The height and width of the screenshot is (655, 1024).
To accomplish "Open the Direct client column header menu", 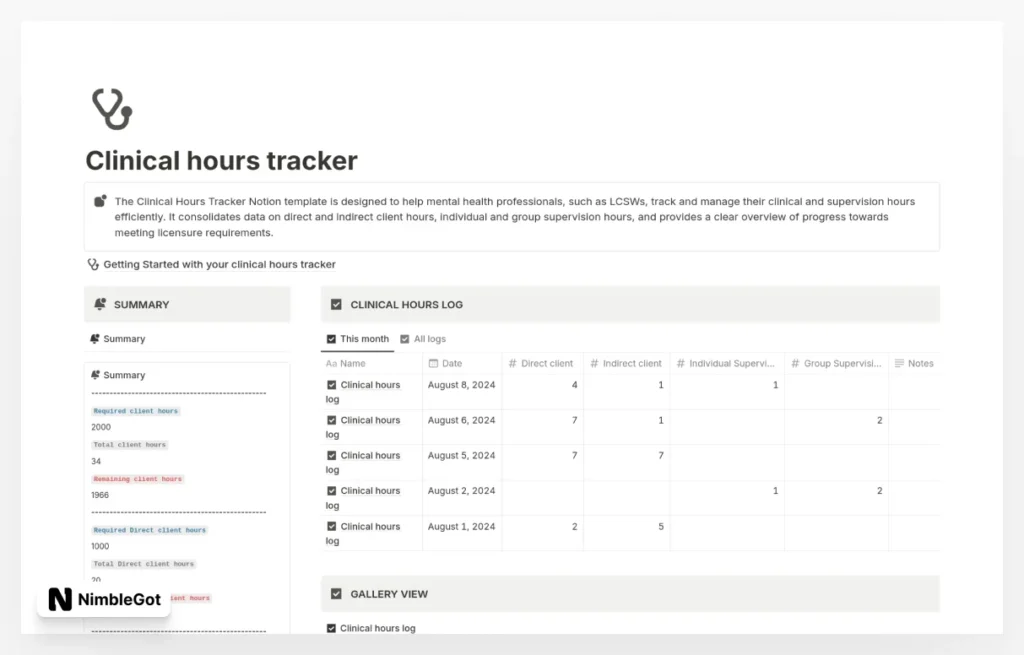I will coord(540,364).
